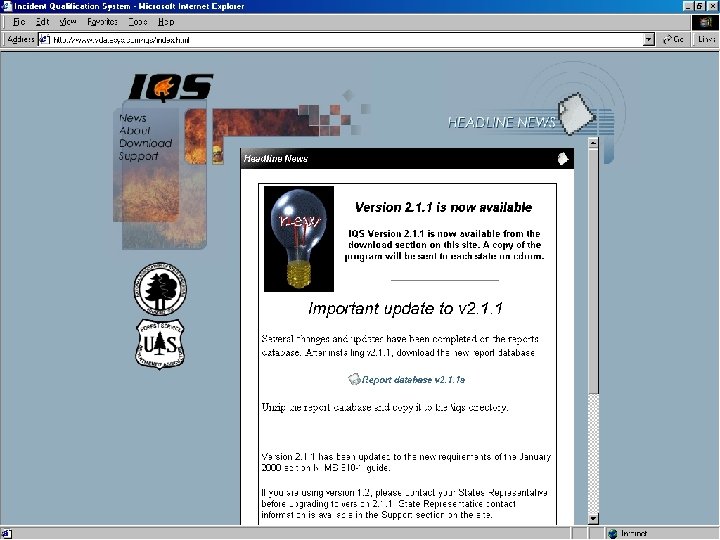Click the tree emblem state foresters logo
The height and width of the screenshot is (540, 720).
point(160,289)
